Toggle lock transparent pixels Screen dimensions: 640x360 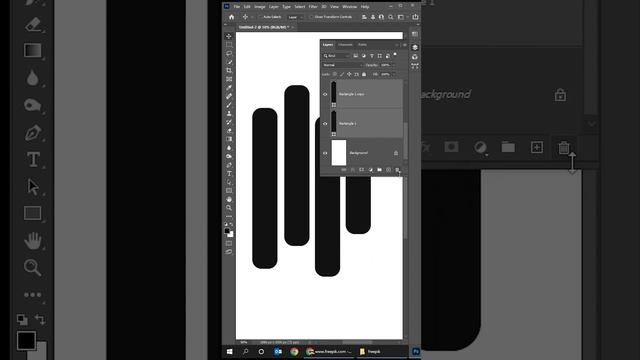334,74
